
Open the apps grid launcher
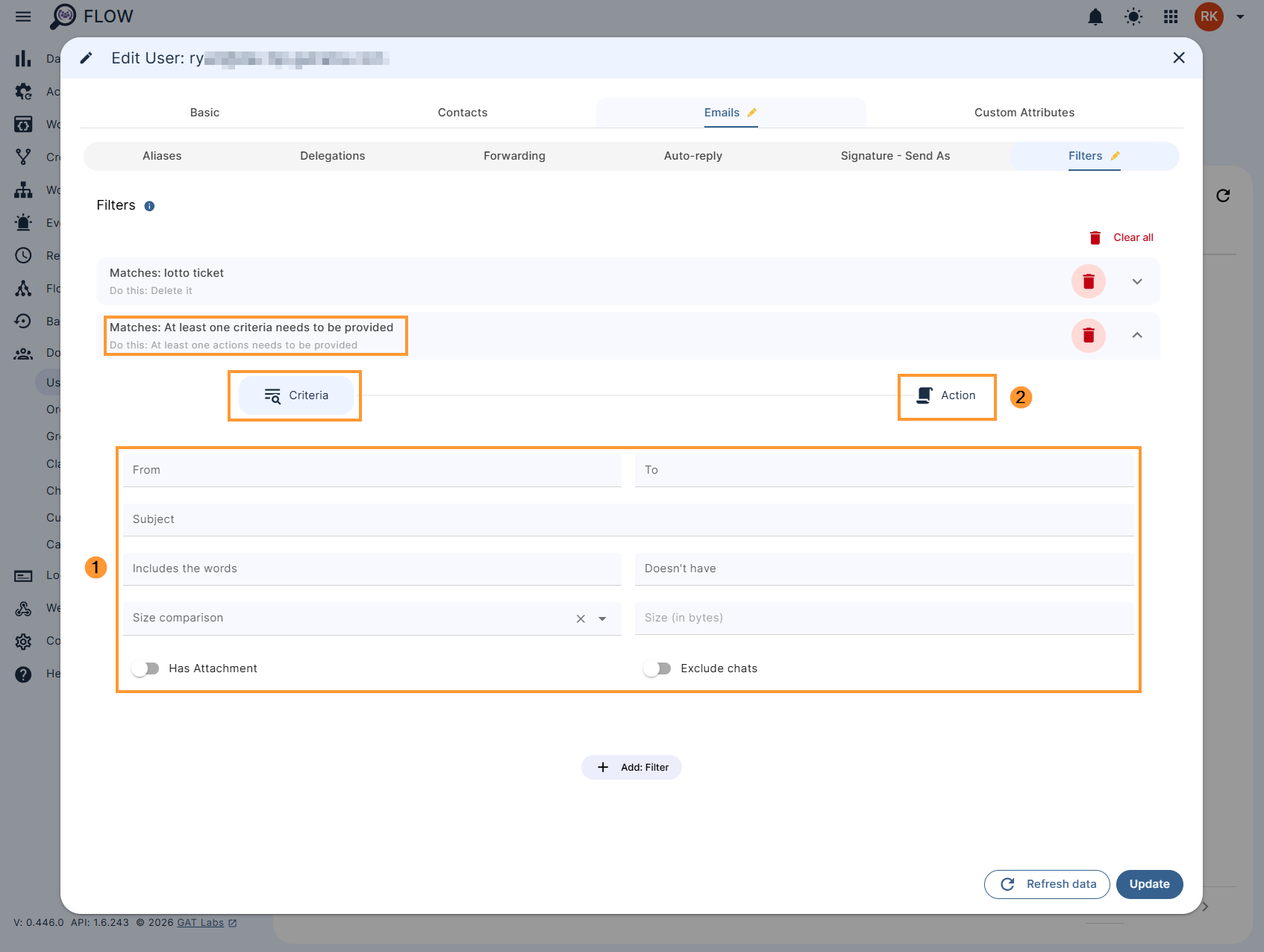point(1171,16)
